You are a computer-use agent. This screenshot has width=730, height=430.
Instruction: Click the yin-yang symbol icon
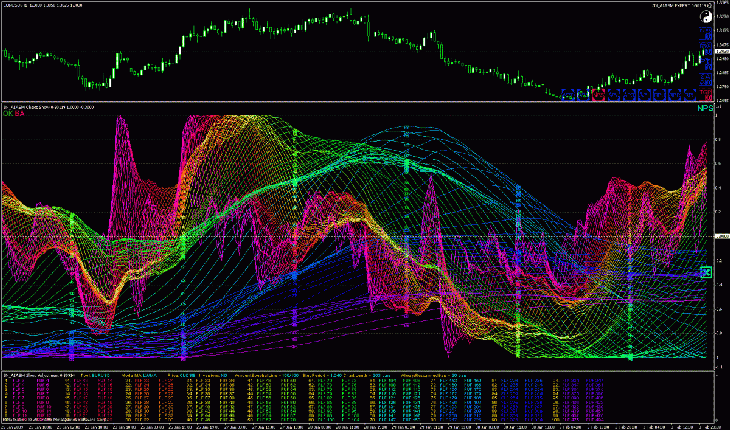(x=706, y=16)
